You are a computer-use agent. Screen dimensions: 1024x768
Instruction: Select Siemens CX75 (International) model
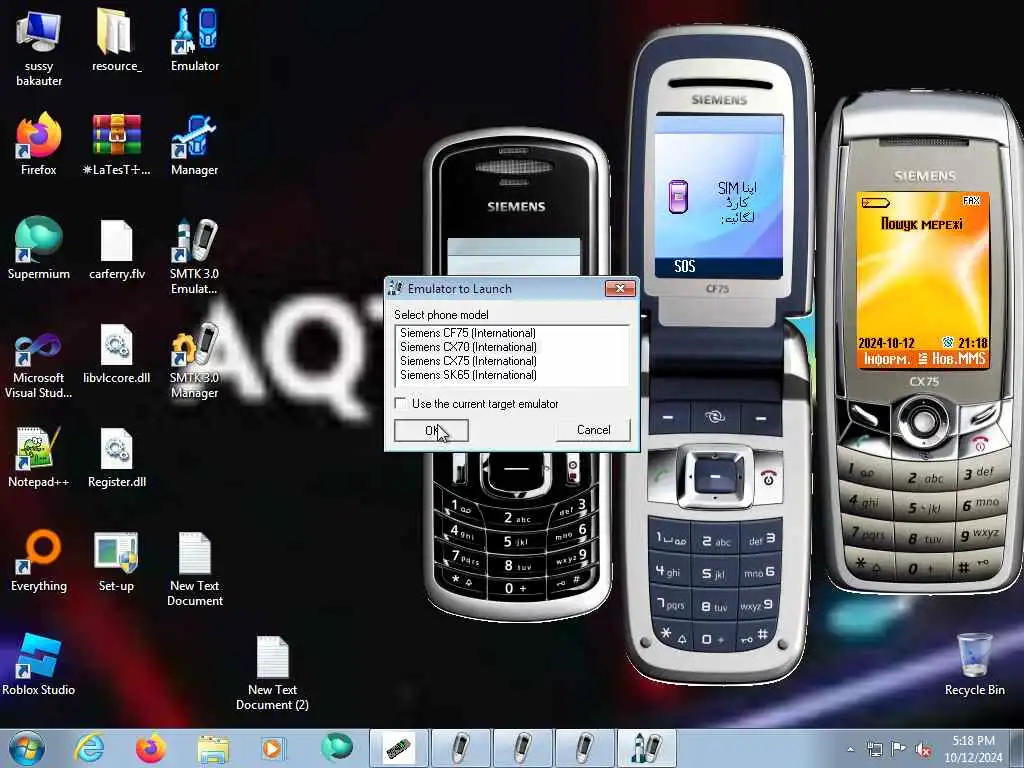coord(468,360)
